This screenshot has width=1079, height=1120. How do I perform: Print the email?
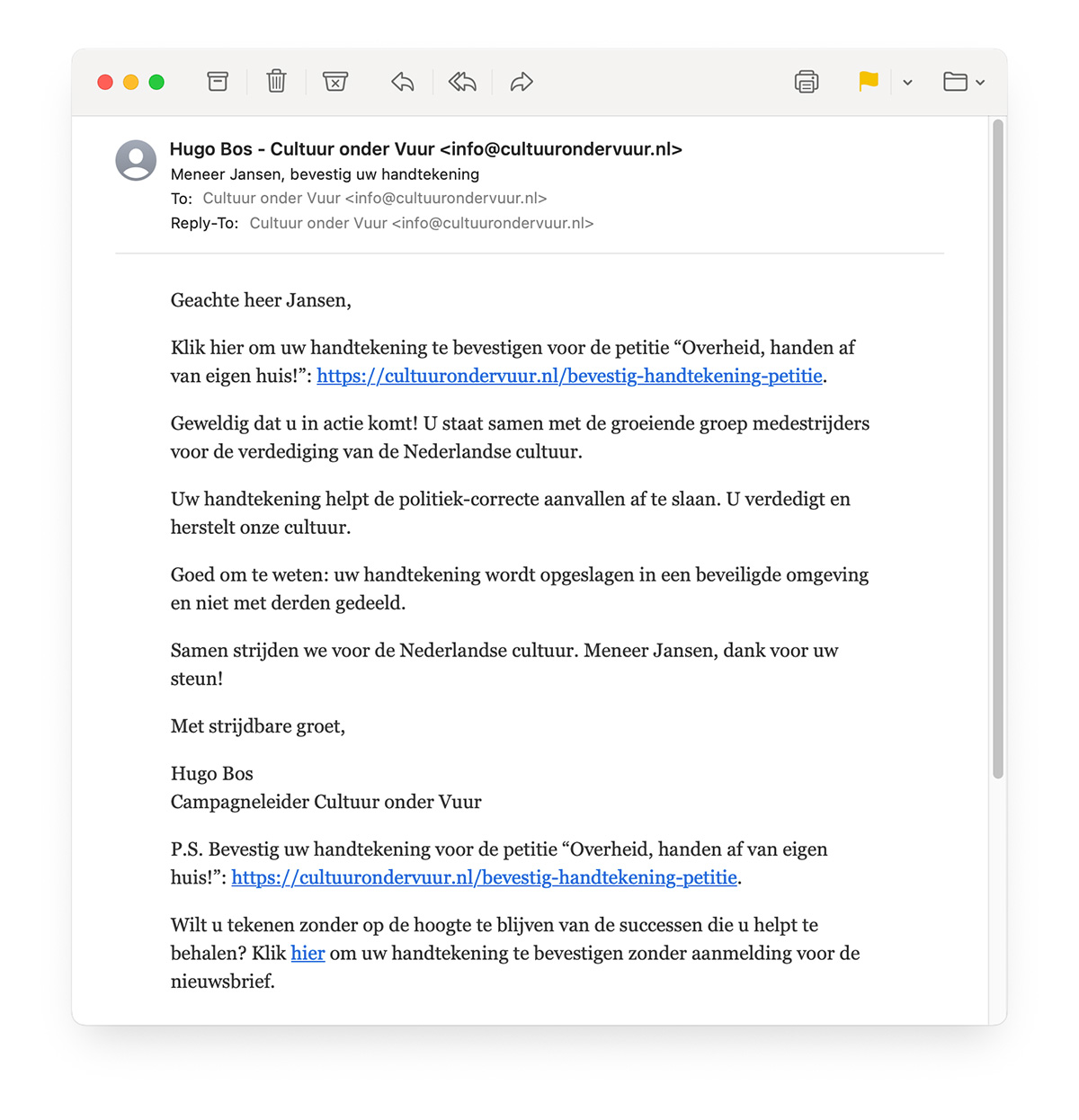(807, 81)
